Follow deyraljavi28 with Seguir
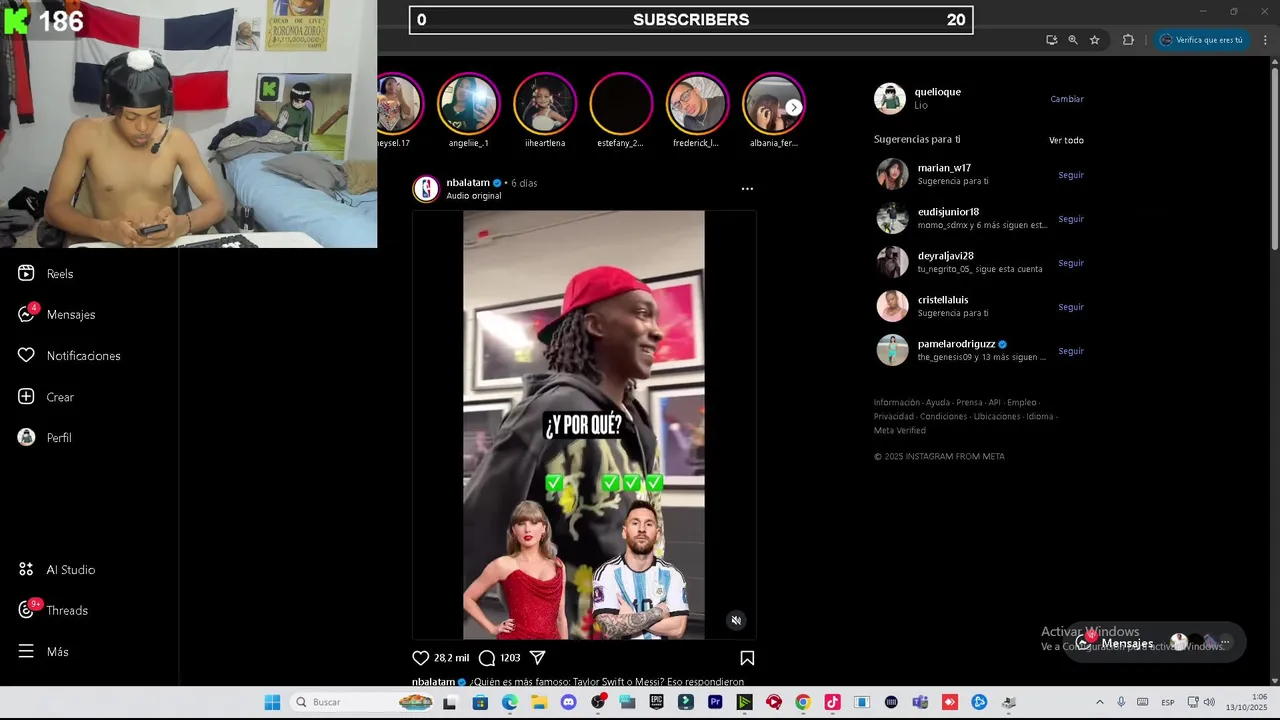The height and width of the screenshot is (720, 1280). [1071, 263]
